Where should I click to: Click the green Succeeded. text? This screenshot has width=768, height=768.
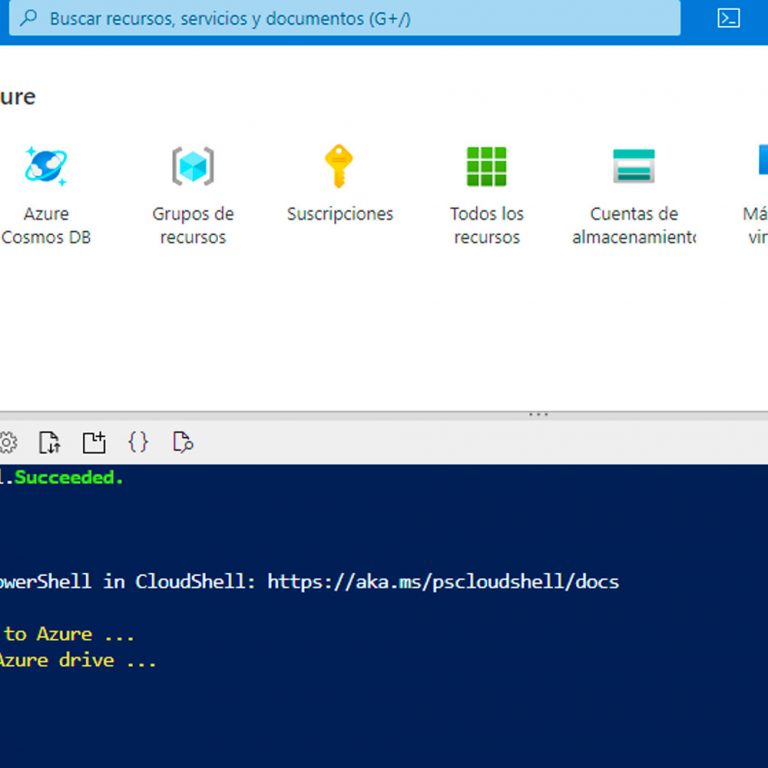coord(69,477)
